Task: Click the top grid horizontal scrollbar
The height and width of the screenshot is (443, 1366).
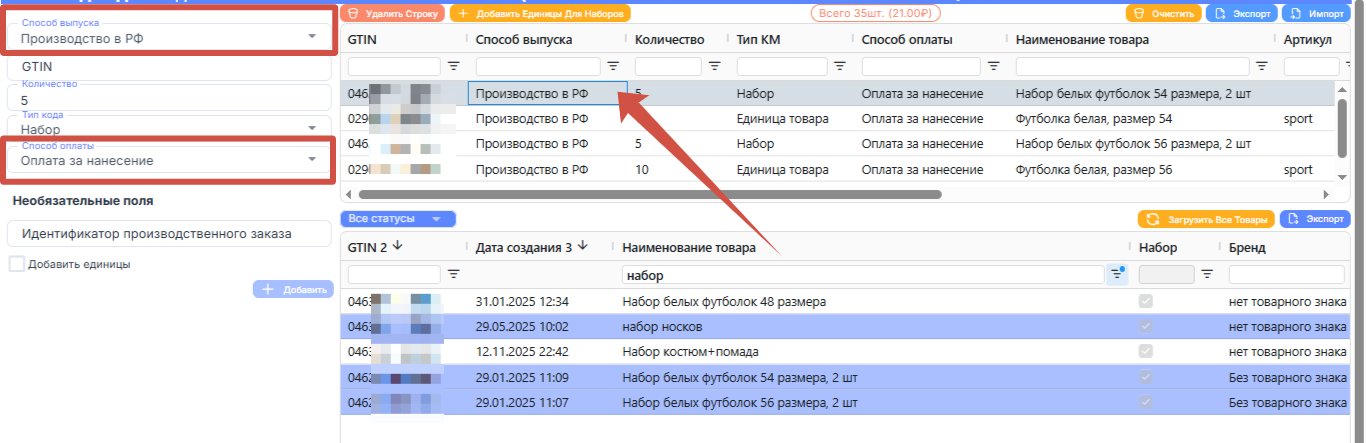Action: [x=650, y=194]
